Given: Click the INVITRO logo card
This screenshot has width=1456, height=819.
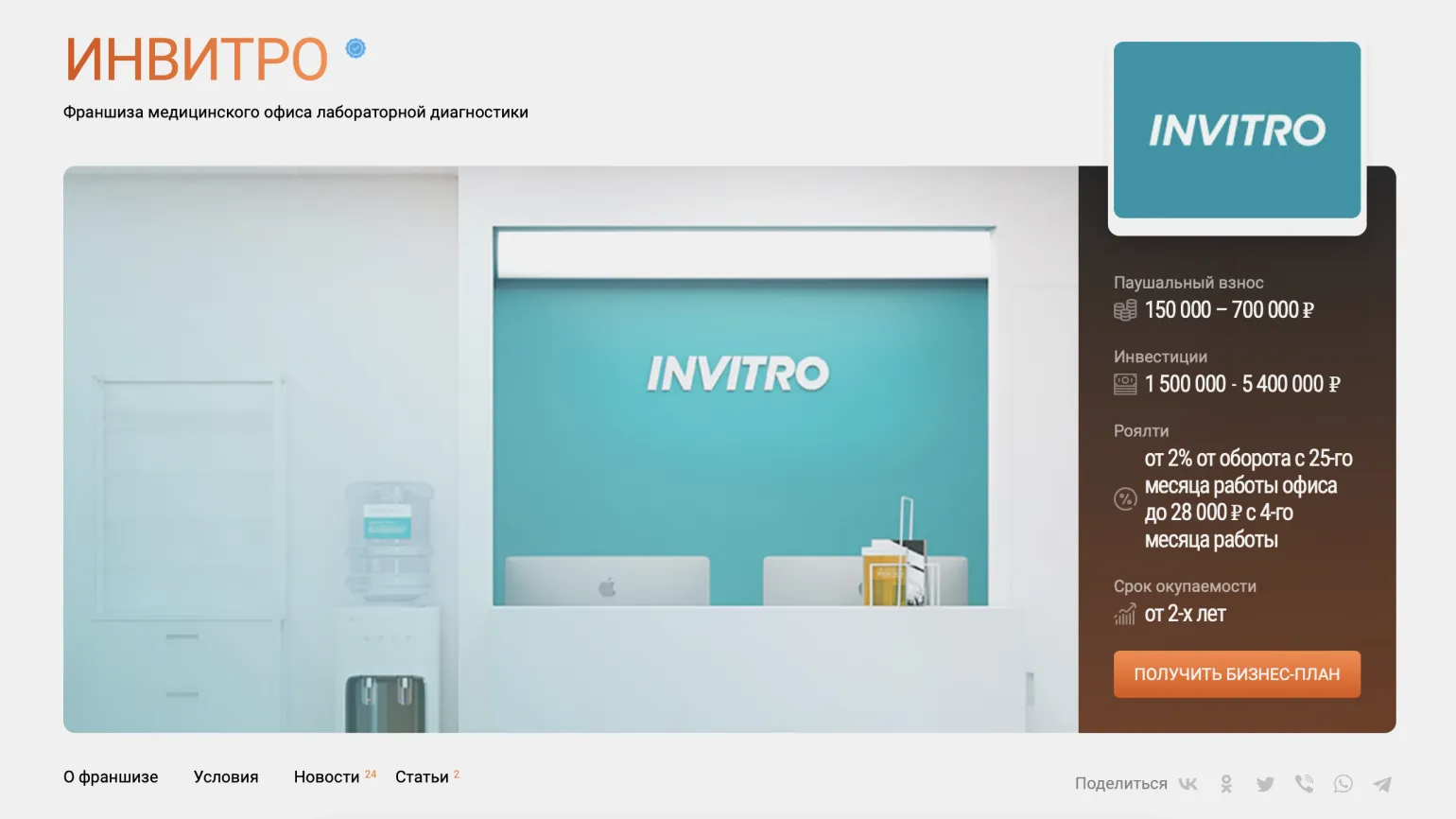Looking at the screenshot, I should click(x=1237, y=131).
